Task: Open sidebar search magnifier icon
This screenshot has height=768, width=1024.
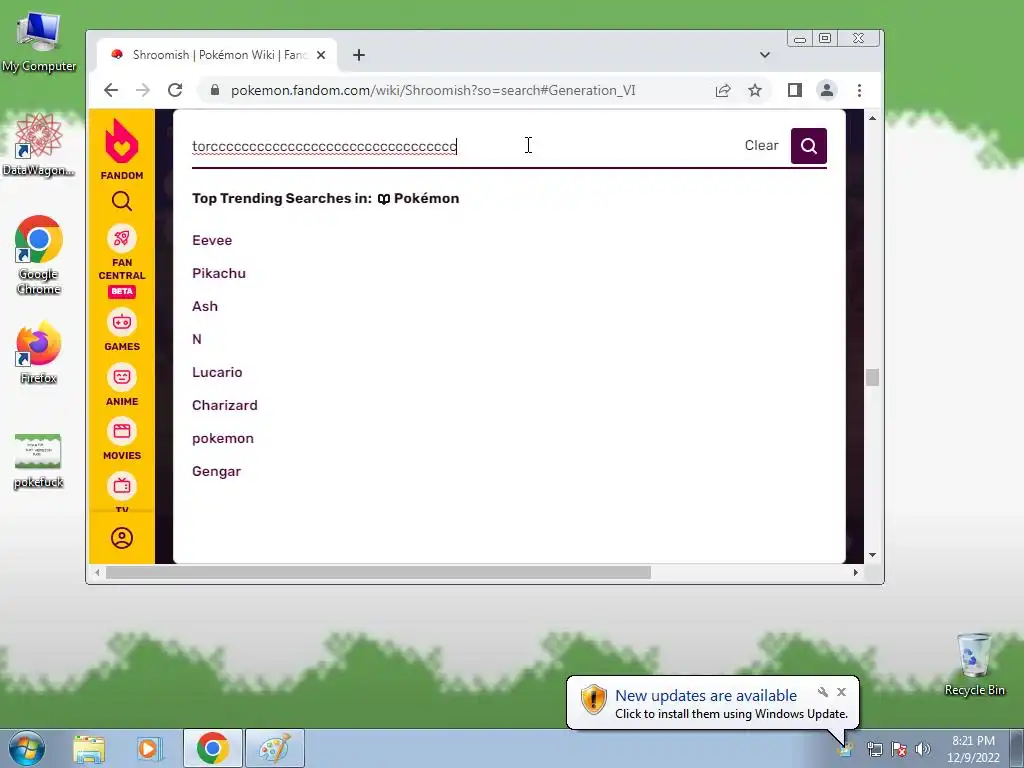Action: (x=121, y=201)
